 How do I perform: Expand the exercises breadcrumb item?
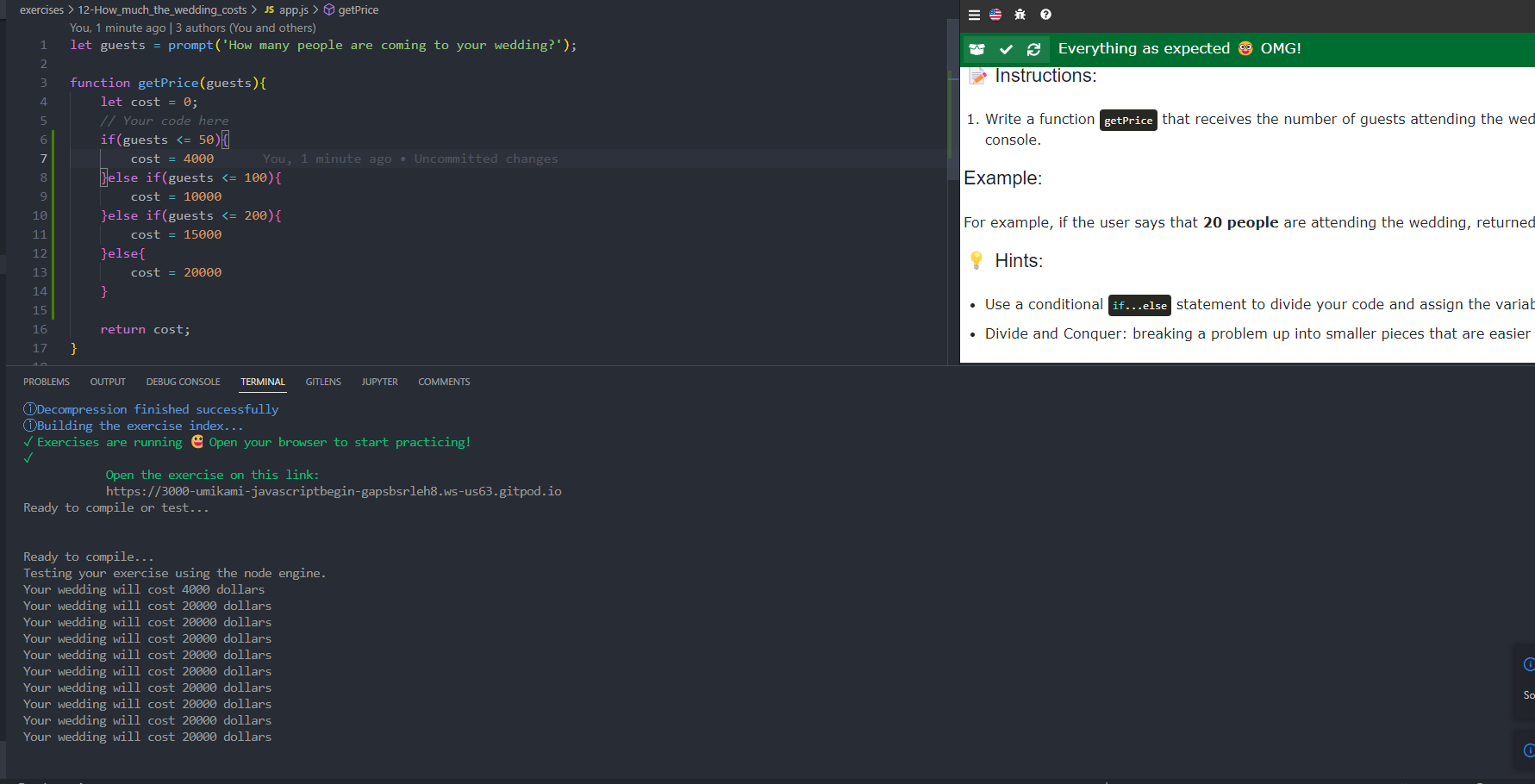click(x=41, y=9)
